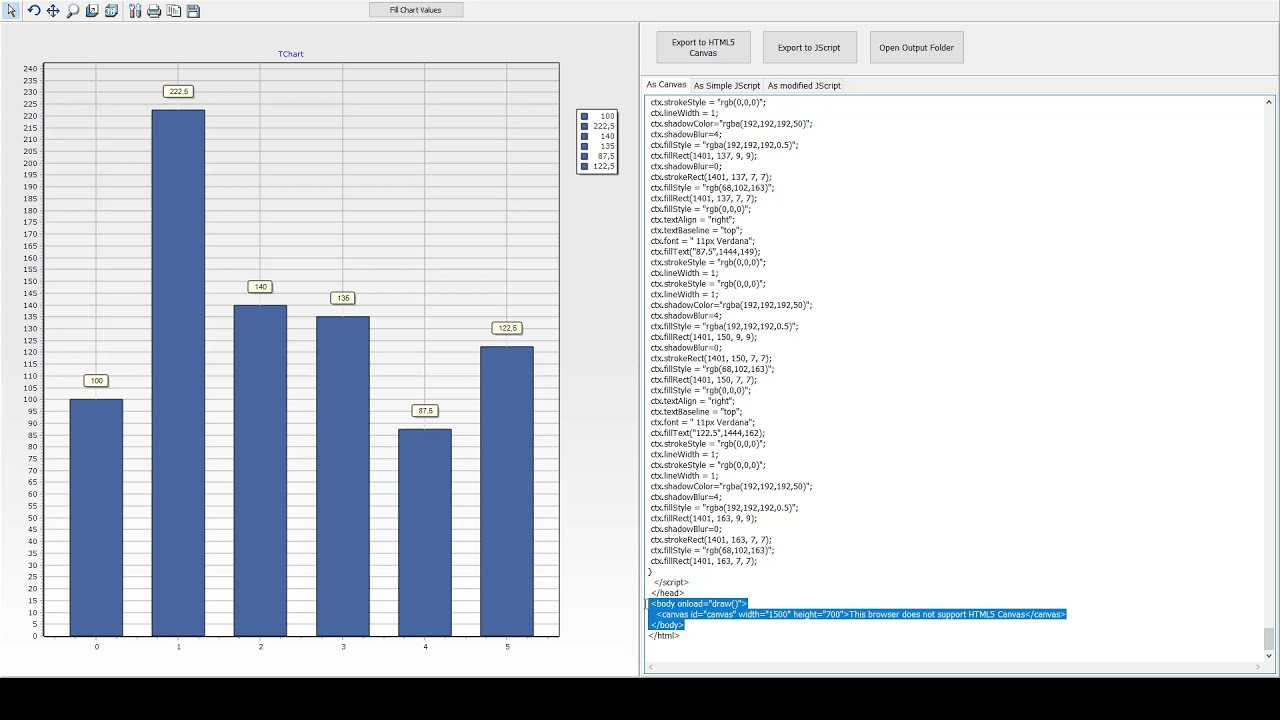The height and width of the screenshot is (720, 1280).
Task: Click the horizontal scrollbar left arrow
Action: [650, 667]
